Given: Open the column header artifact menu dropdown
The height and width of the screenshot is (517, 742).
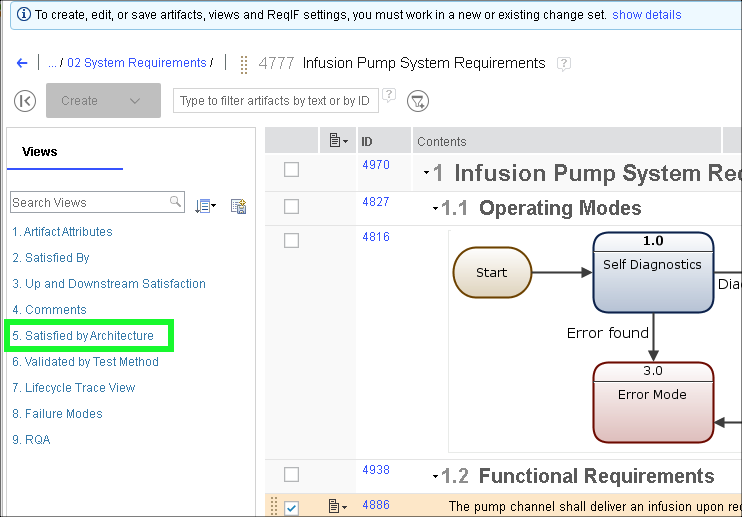Looking at the screenshot, I should [338, 141].
